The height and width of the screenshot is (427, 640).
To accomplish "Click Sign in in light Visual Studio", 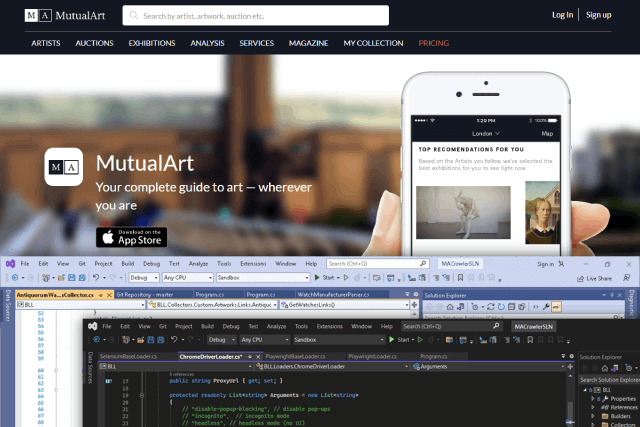I will (x=545, y=264).
